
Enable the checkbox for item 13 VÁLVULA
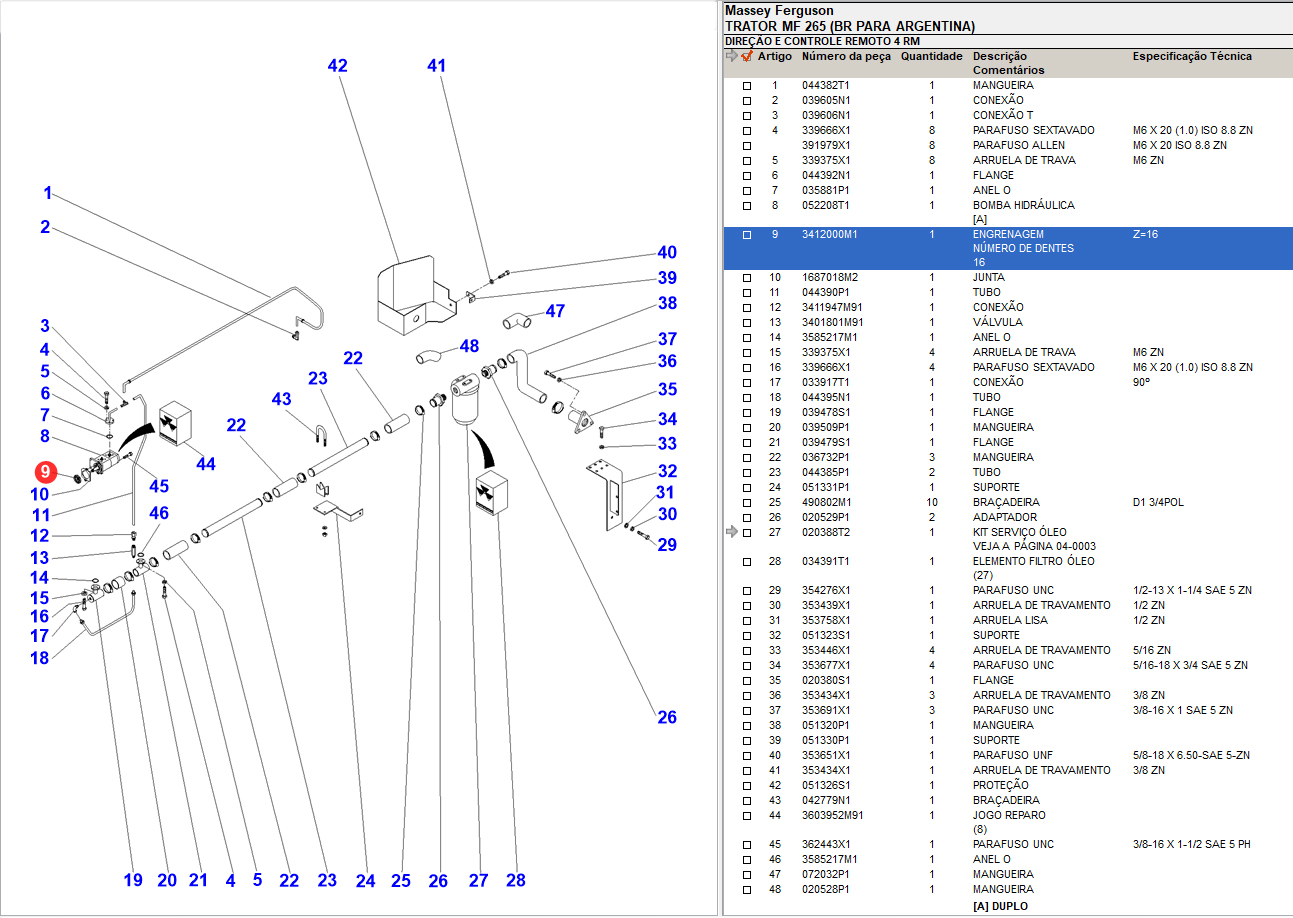[746, 323]
